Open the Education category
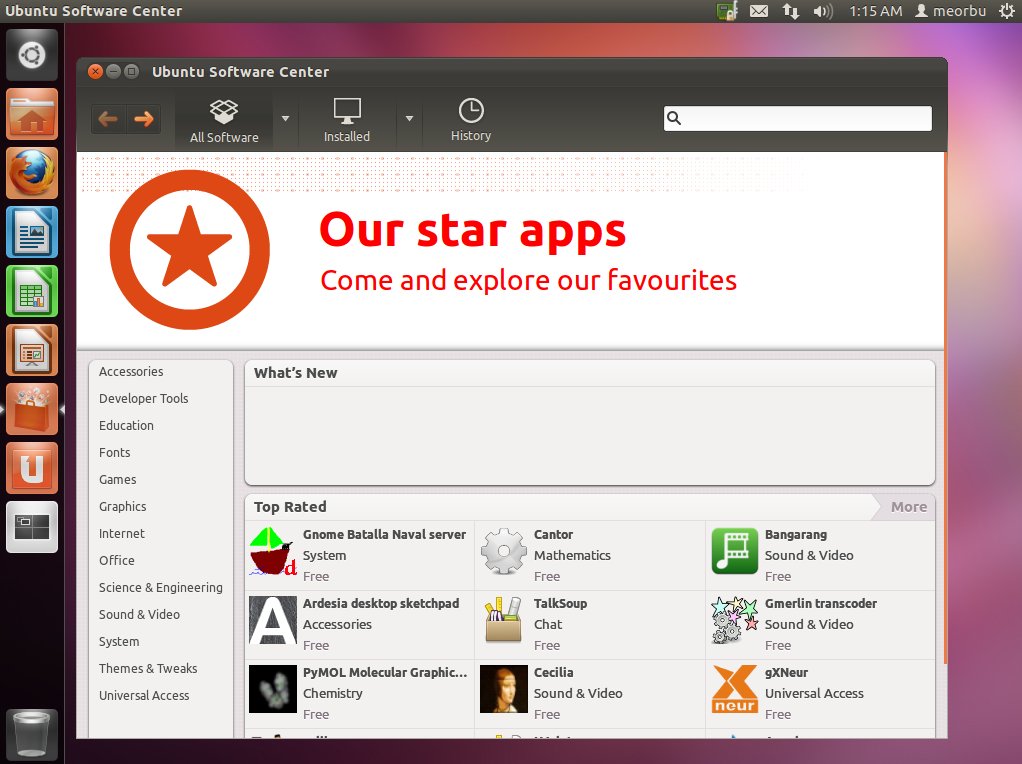1022x764 pixels. 126,426
